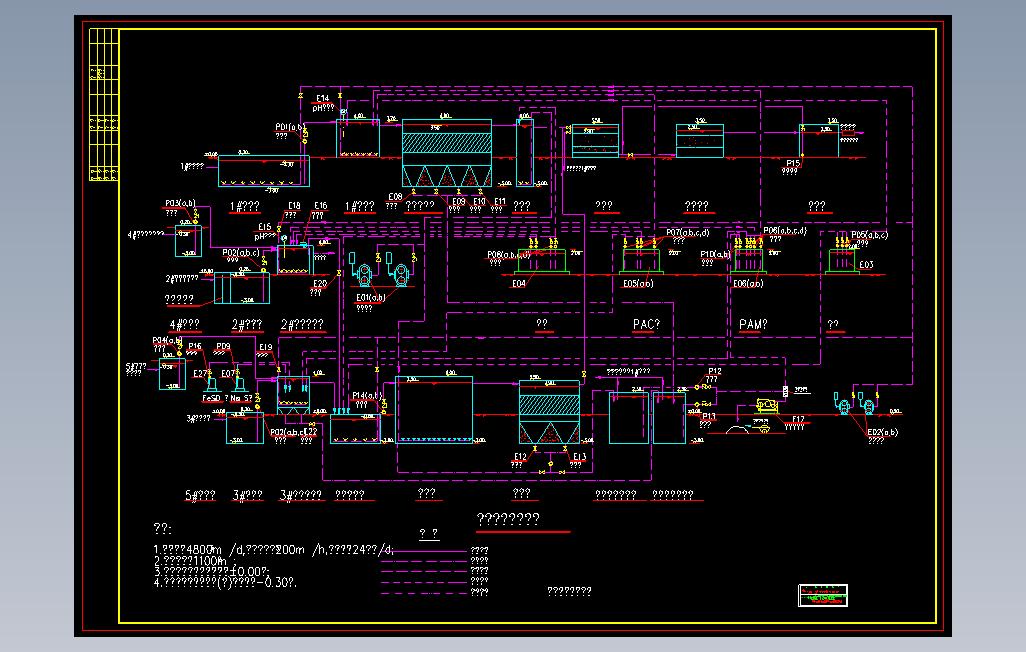Viewport: 1026px width, 652px height.
Task: Select note line 1 mentioning 4800m
Action: [x=274, y=550]
